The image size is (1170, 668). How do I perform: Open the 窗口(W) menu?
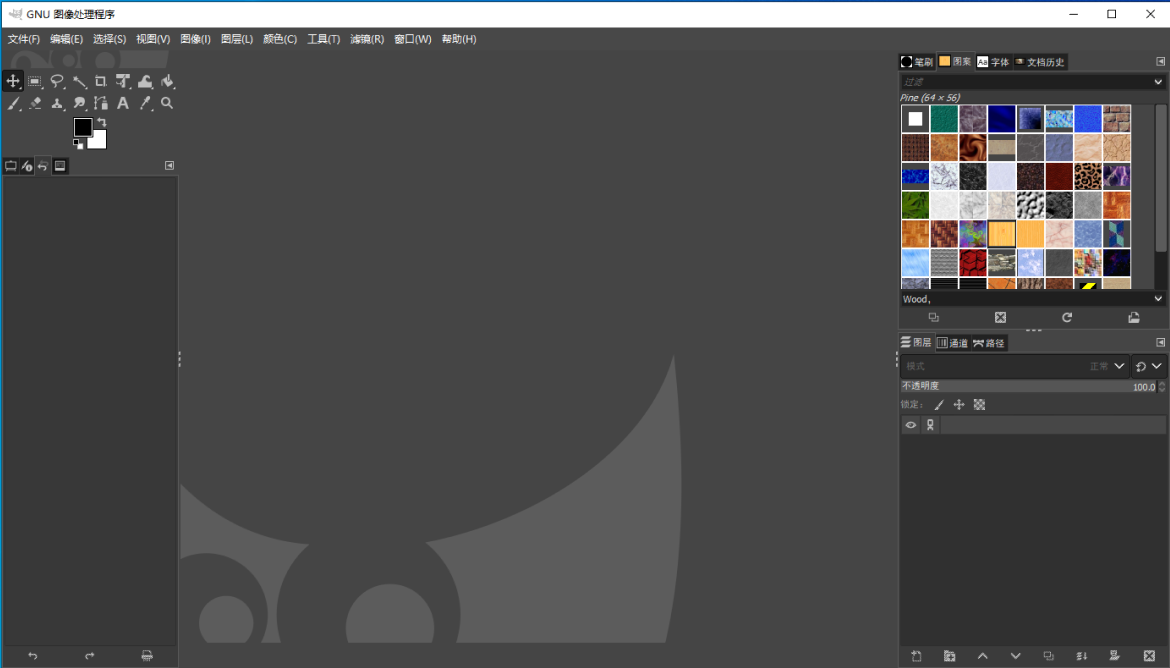(413, 39)
